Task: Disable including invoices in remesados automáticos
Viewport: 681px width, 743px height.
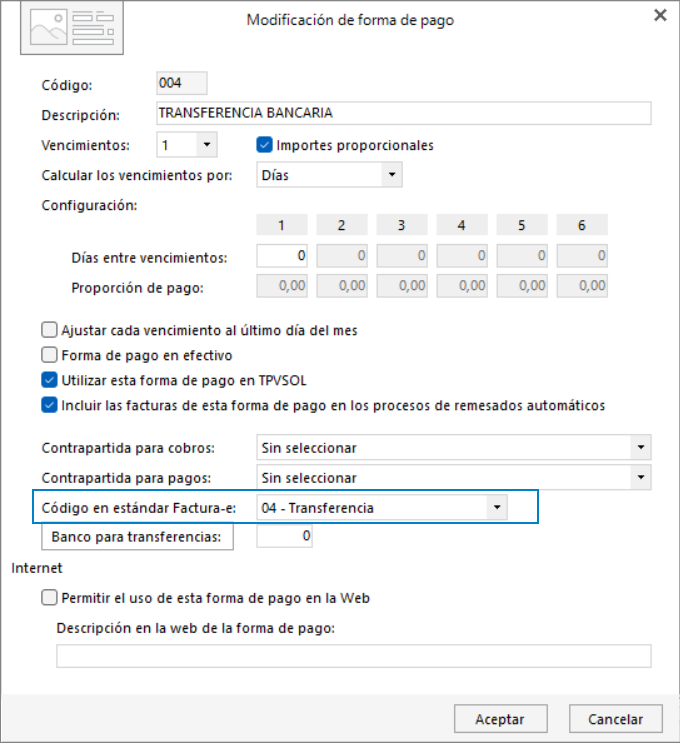Action: coord(49,405)
